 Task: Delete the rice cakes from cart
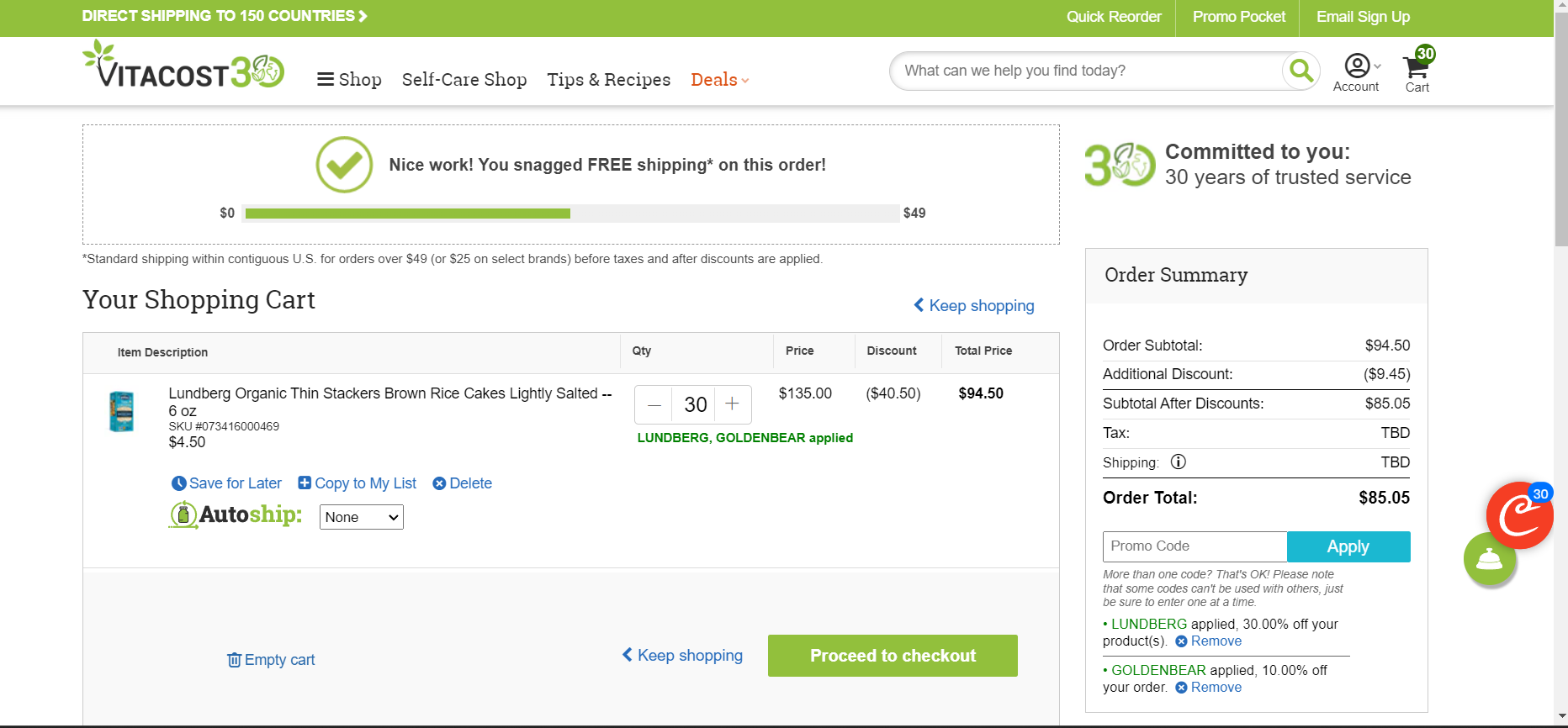(463, 483)
